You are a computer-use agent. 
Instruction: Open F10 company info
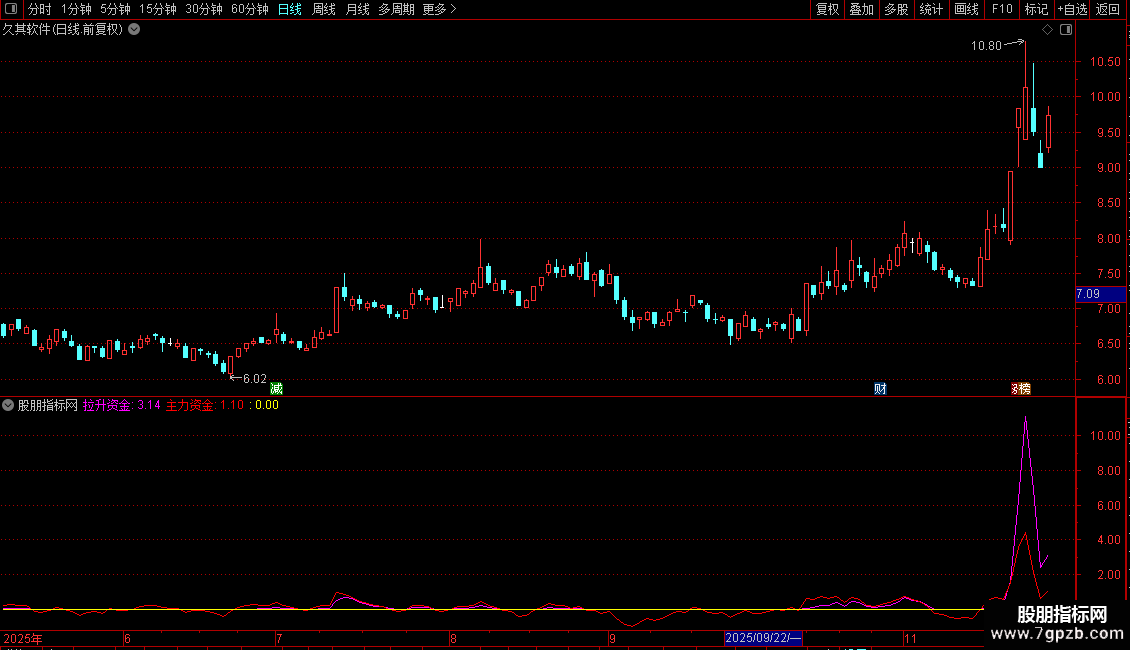click(x=1002, y=9)
